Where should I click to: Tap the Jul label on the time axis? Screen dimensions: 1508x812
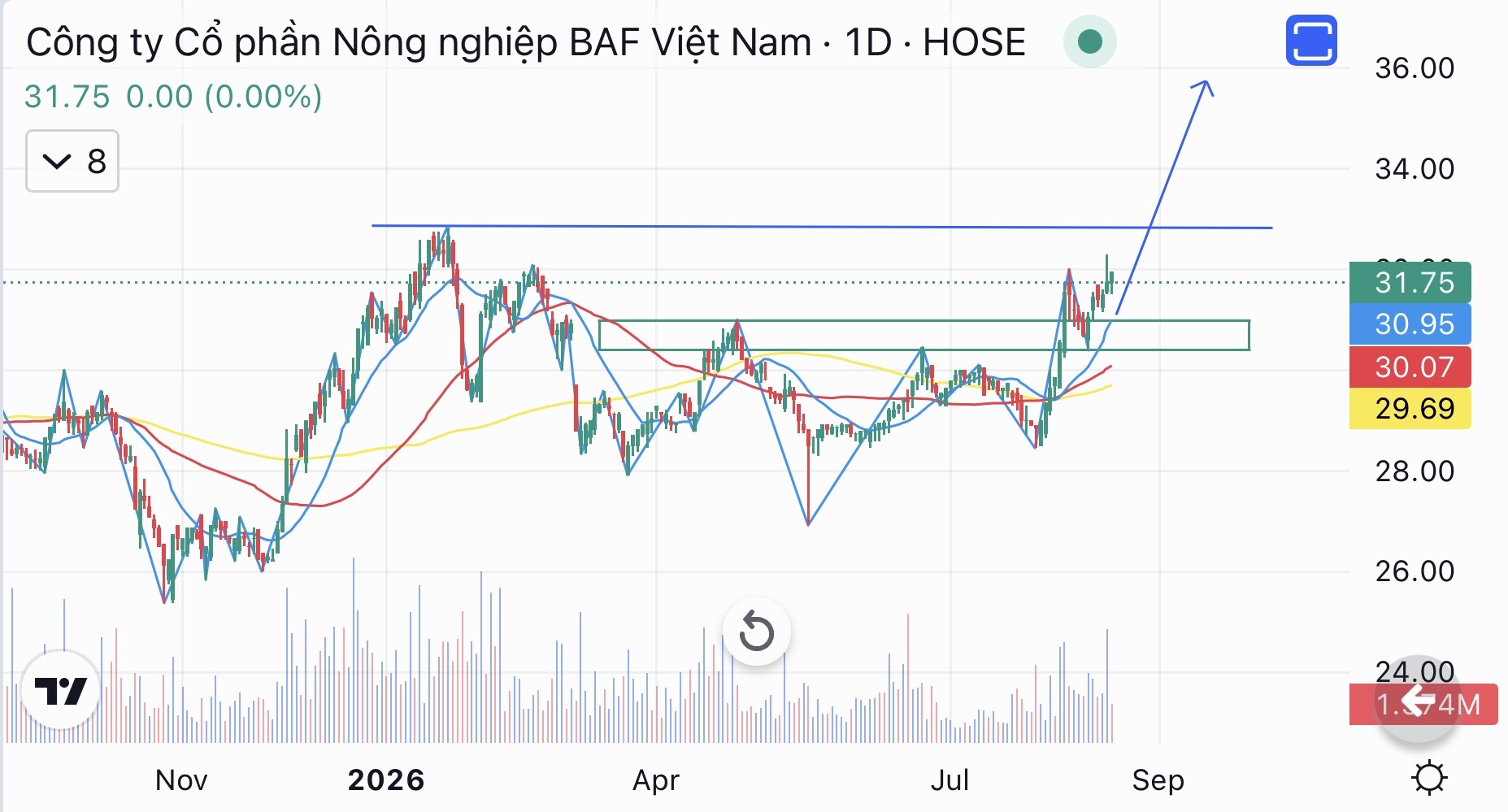950,780
